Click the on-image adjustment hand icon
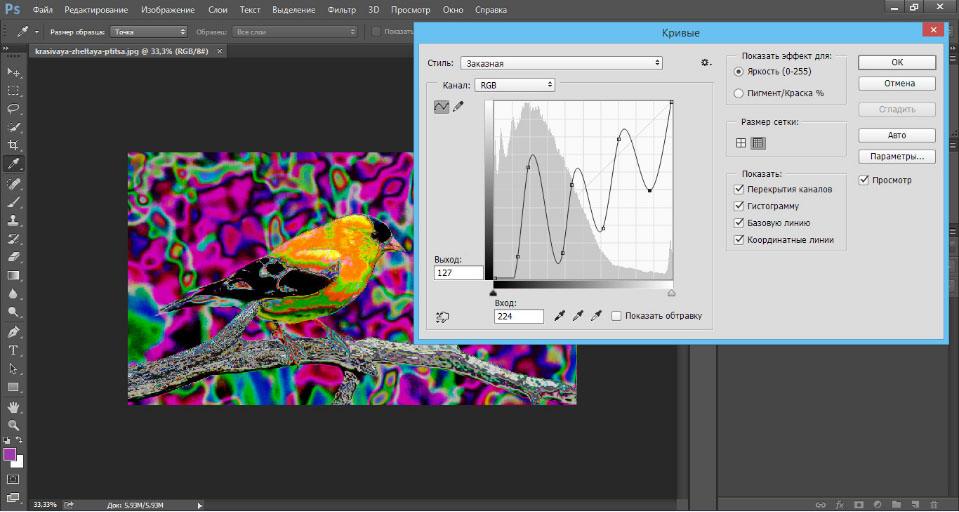Screen dimensions: 959x512 click(442, 317)
